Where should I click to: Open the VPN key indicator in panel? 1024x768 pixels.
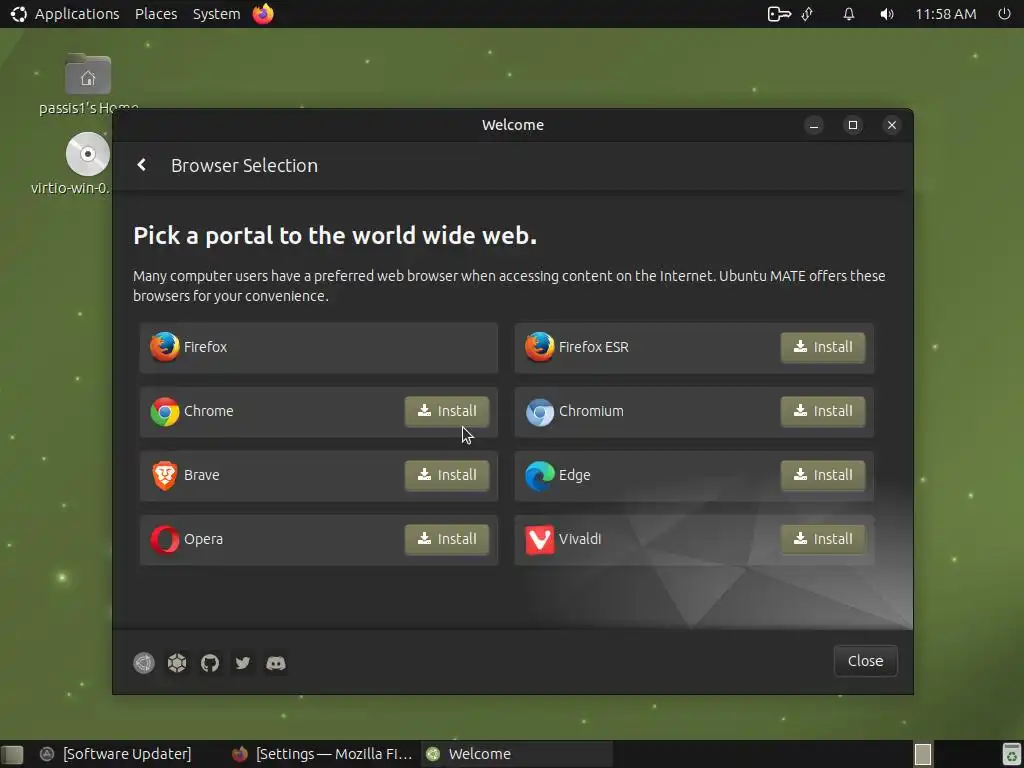[x=779, y=14]
